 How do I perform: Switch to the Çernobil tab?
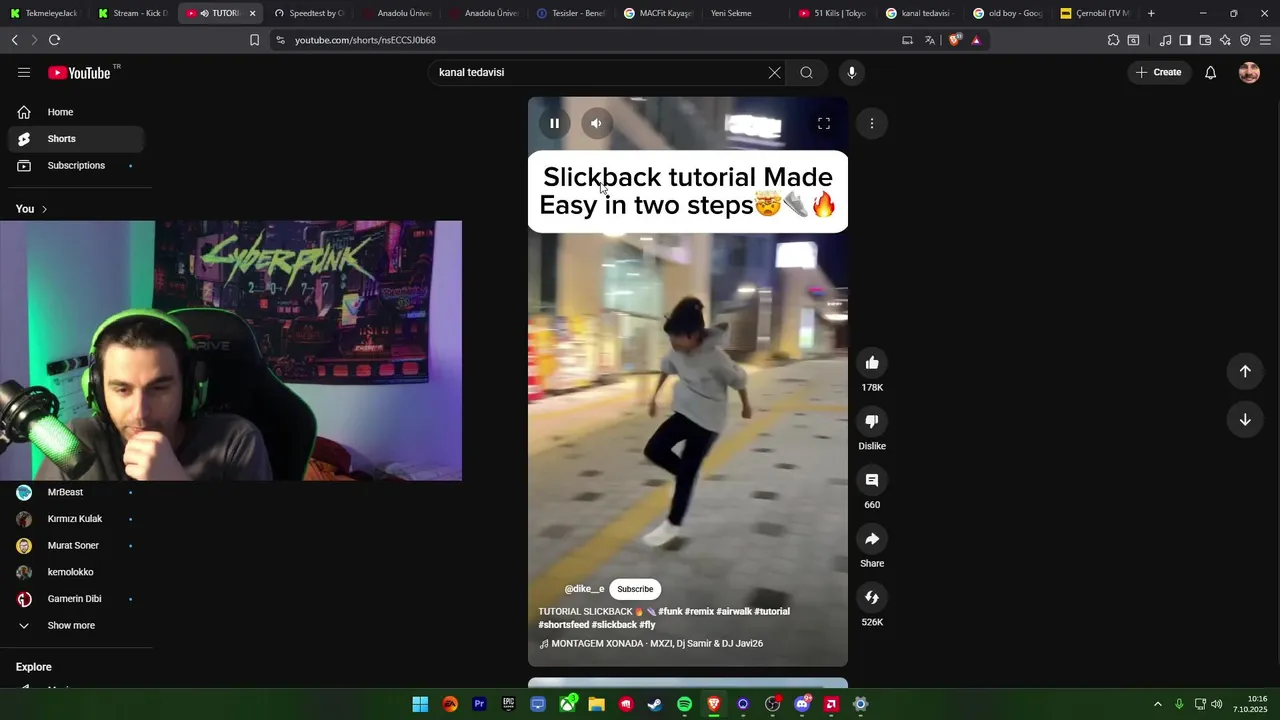pyautogui.click(x=1096, y=13)
